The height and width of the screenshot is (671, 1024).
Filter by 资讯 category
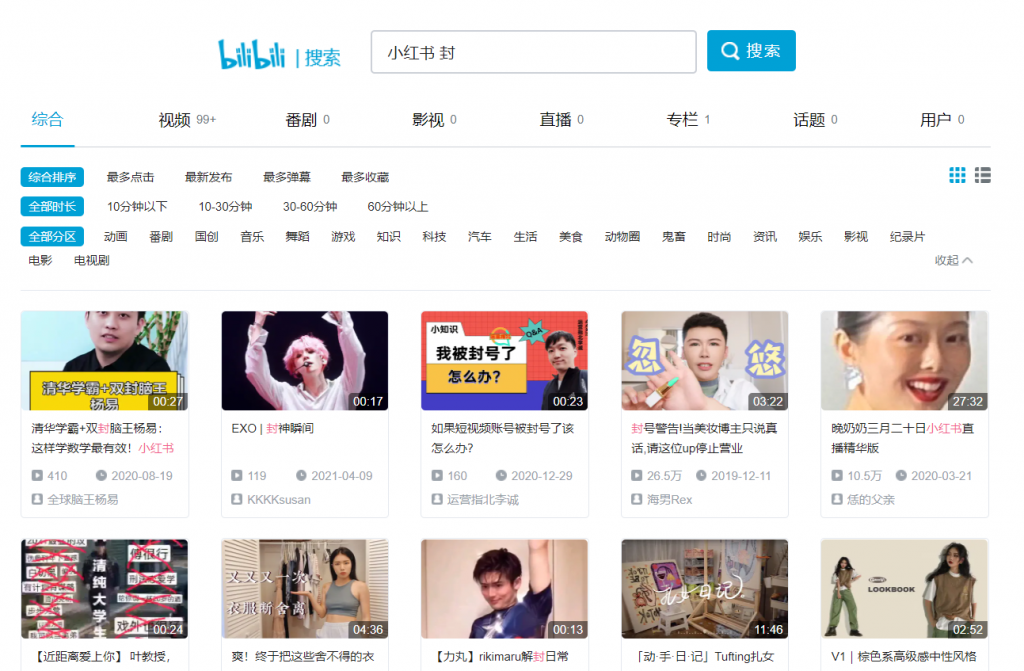point(765,237)
